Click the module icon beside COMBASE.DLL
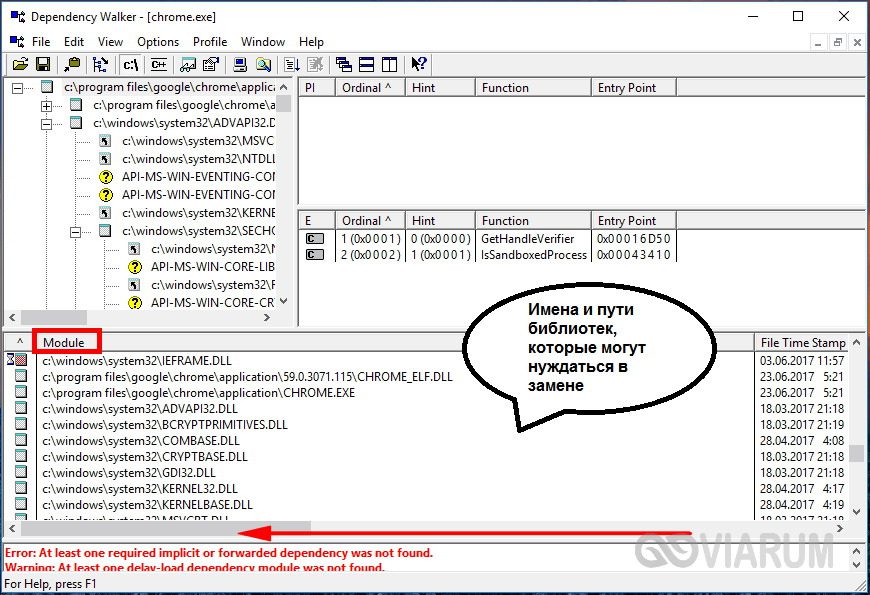Viewport: 870px width, 595px height. [21, 440]
